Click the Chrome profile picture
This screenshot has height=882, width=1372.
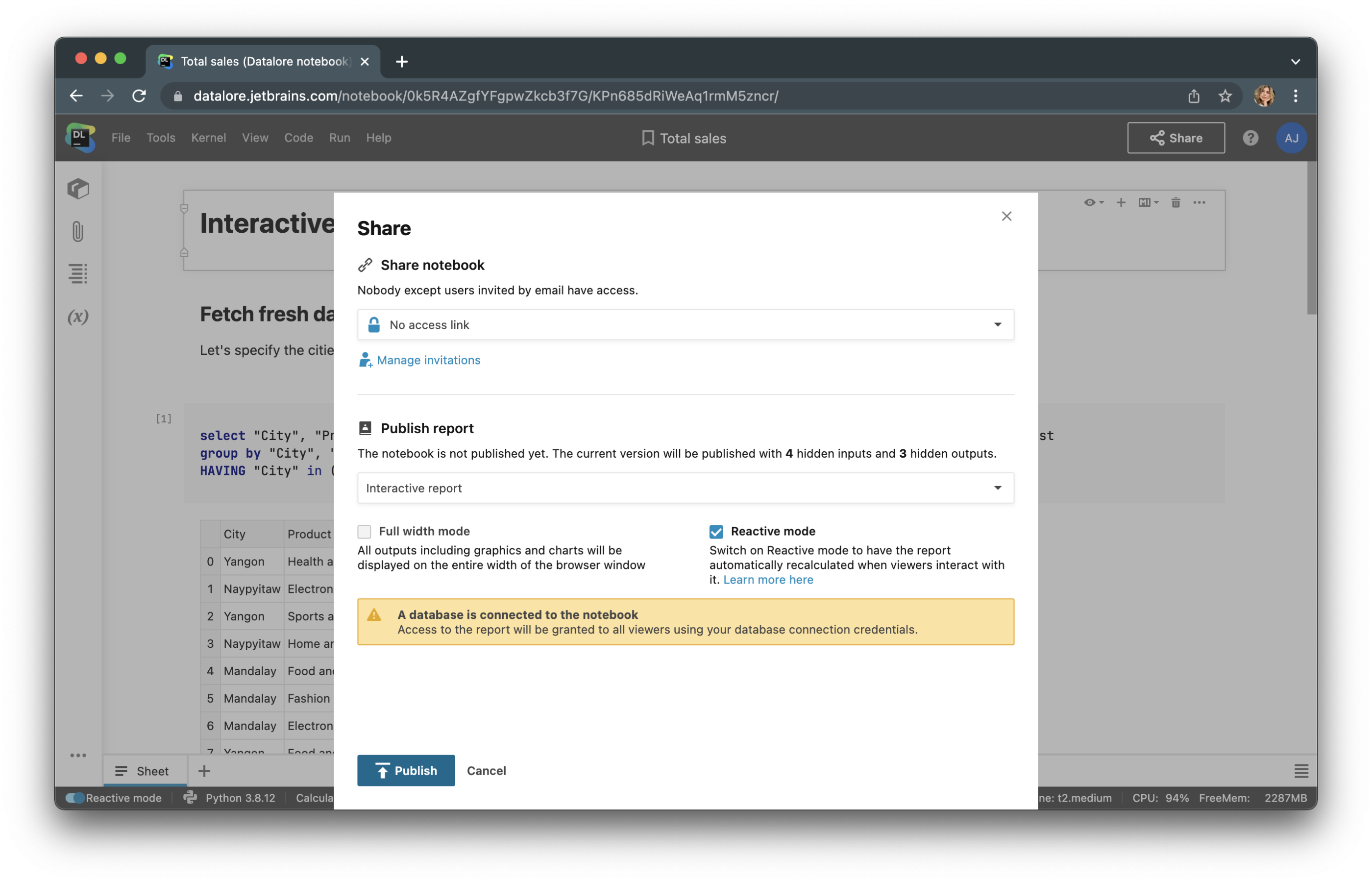point(1264,96)
